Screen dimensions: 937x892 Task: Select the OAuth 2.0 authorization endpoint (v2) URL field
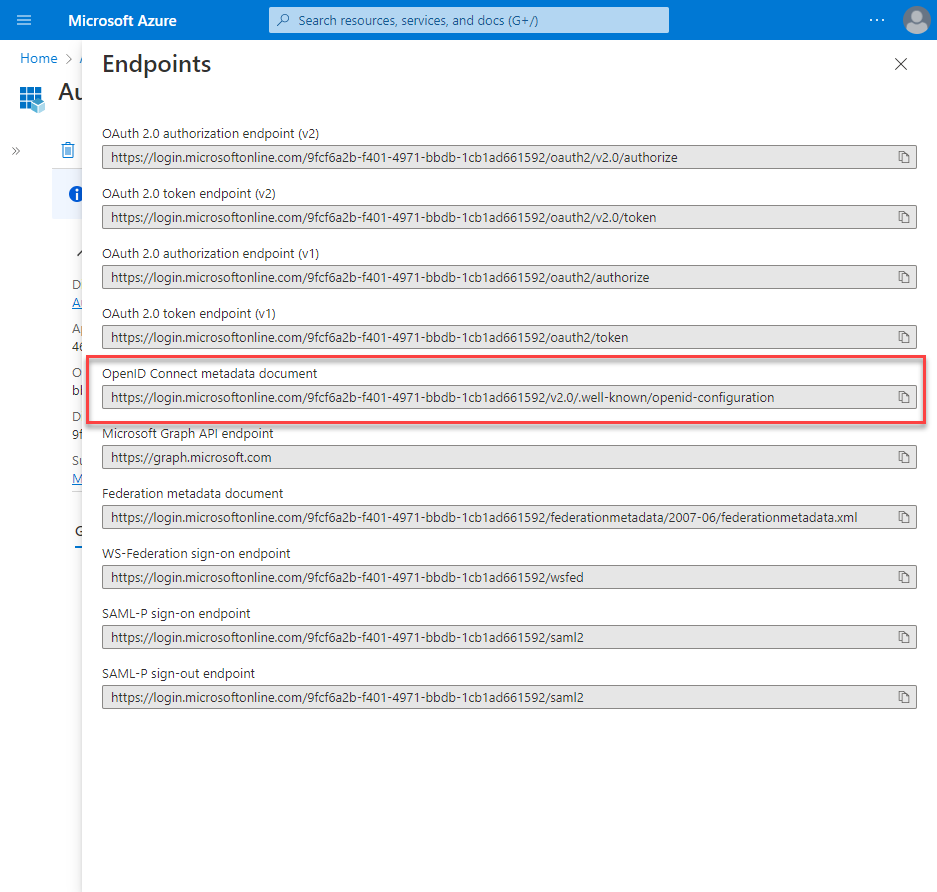tap(509, 157)
